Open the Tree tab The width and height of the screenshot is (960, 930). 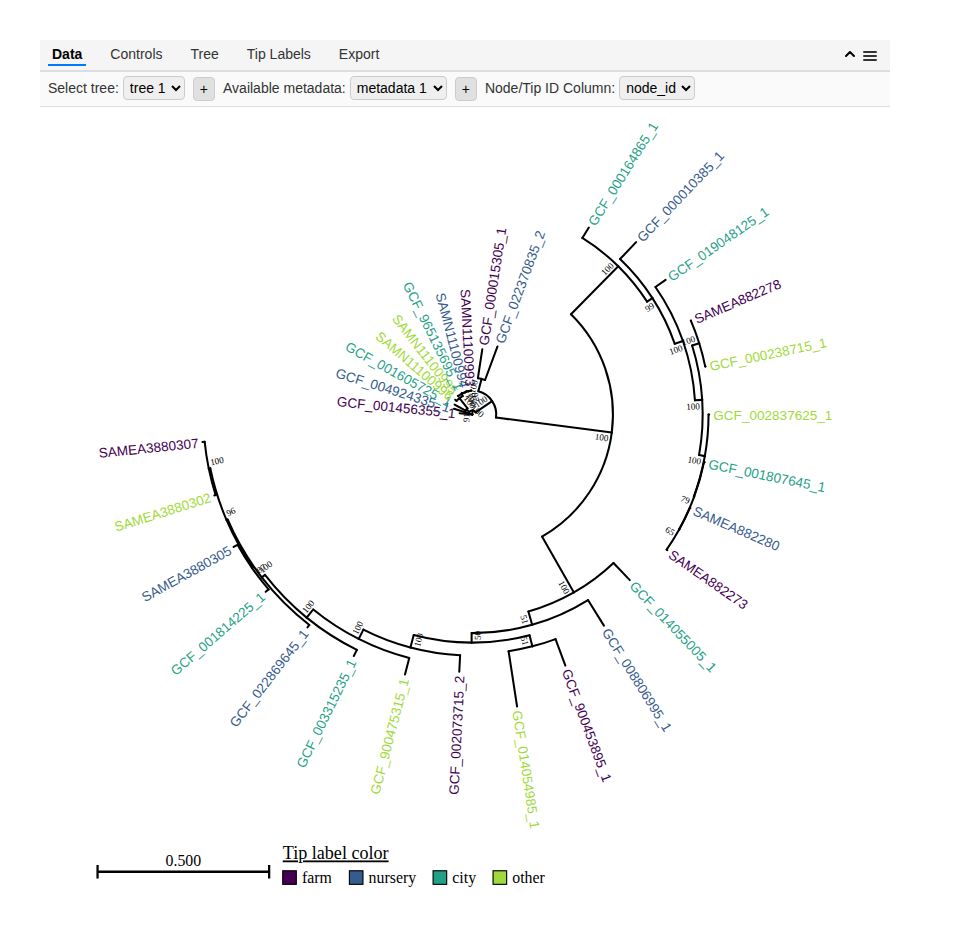204,54
